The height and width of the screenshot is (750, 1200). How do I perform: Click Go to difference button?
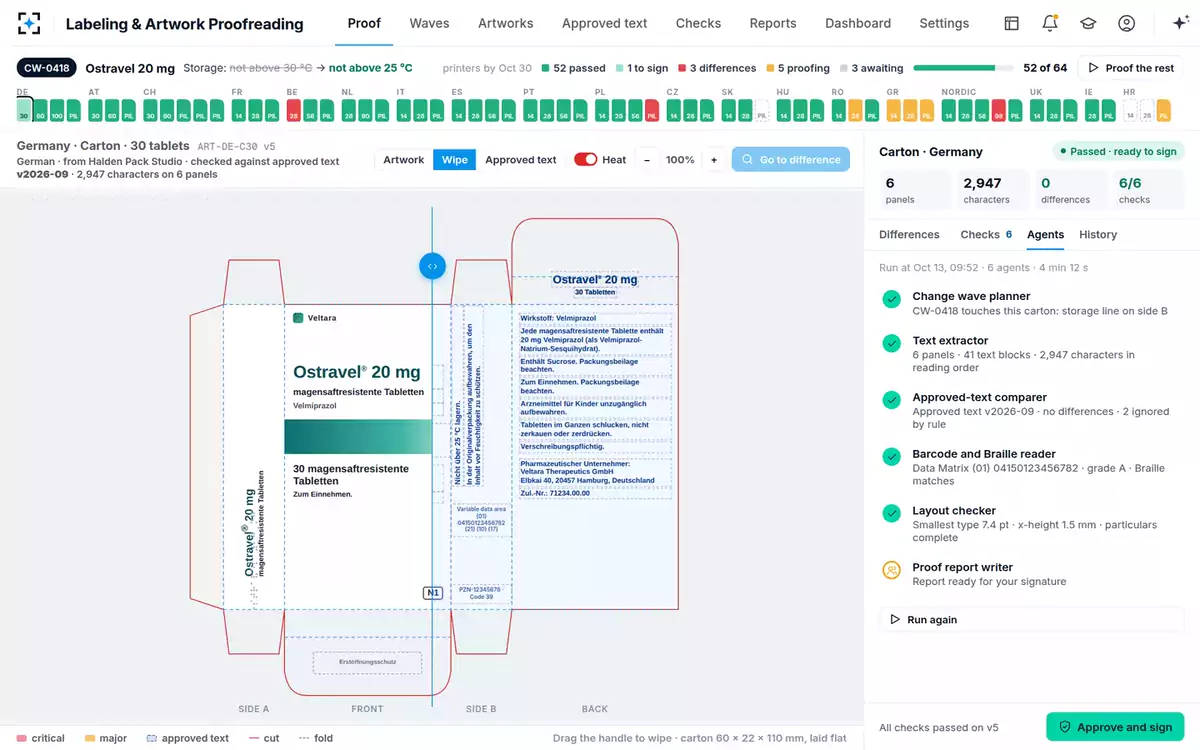(791, 160)
